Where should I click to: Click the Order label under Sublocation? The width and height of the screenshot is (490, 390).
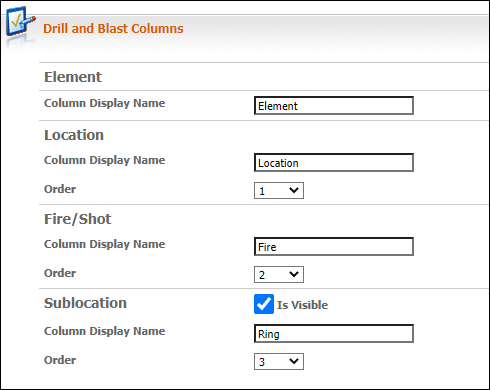tap(60, 360)
